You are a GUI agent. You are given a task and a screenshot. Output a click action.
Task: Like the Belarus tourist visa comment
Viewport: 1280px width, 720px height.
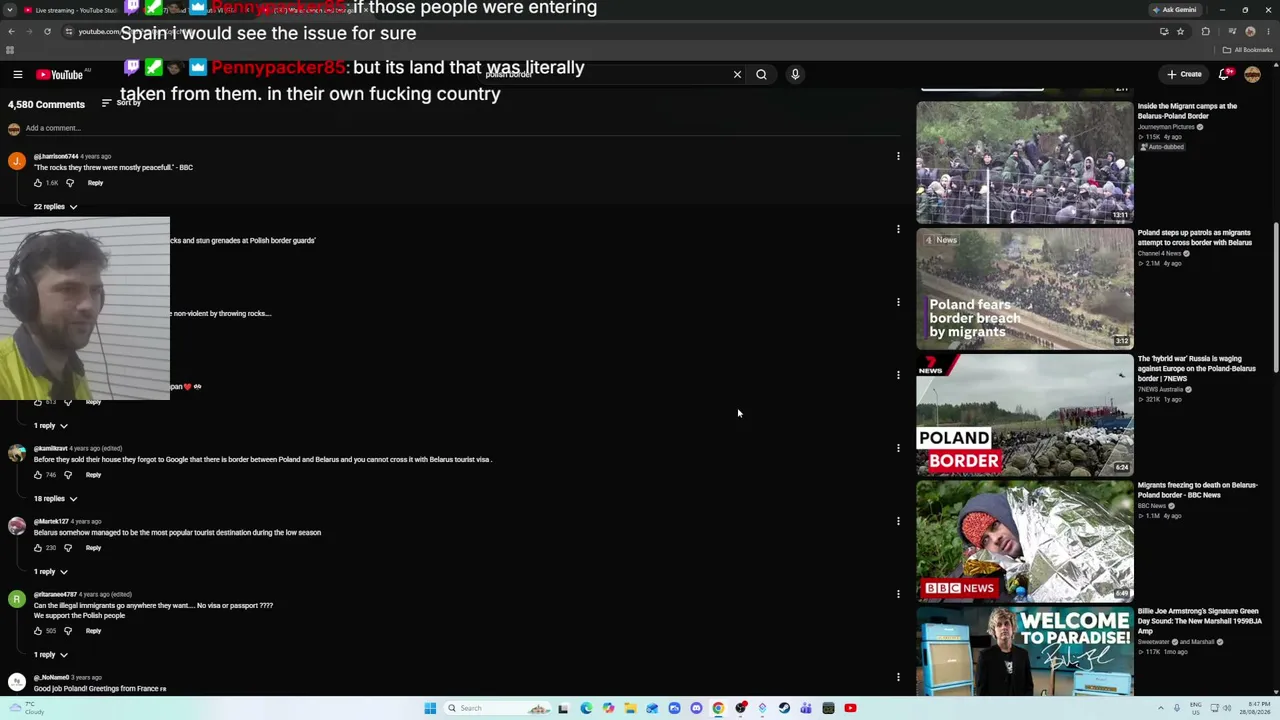(x=38, y=475)
